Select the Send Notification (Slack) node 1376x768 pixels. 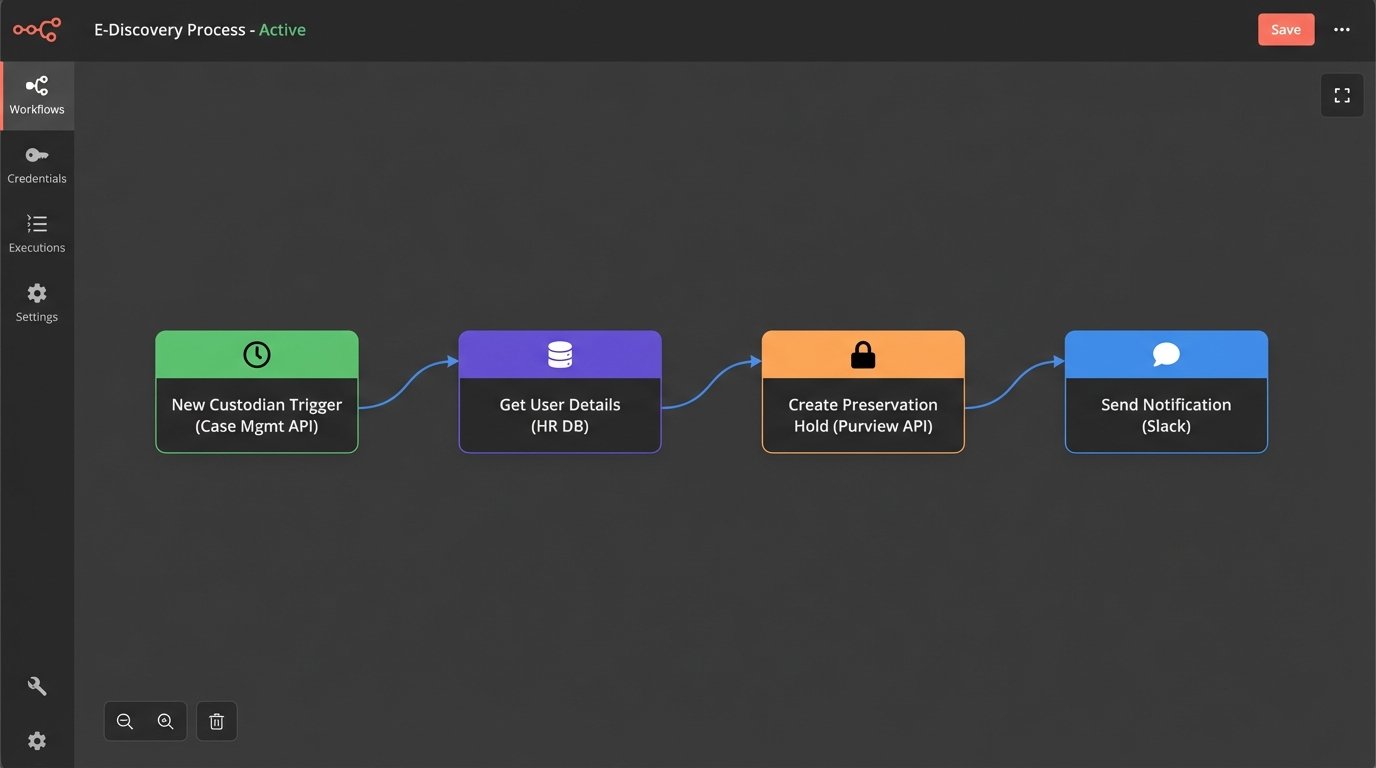click(x=1165, y=415)
